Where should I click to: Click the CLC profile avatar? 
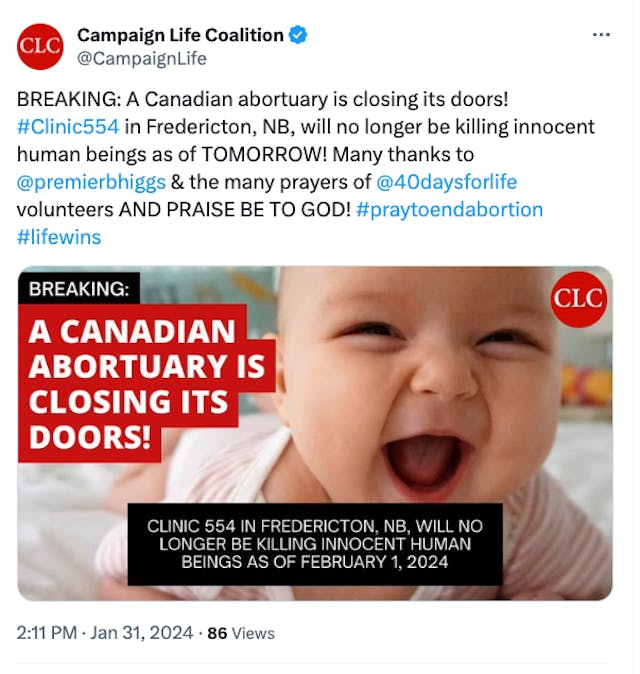click(40, 46)
